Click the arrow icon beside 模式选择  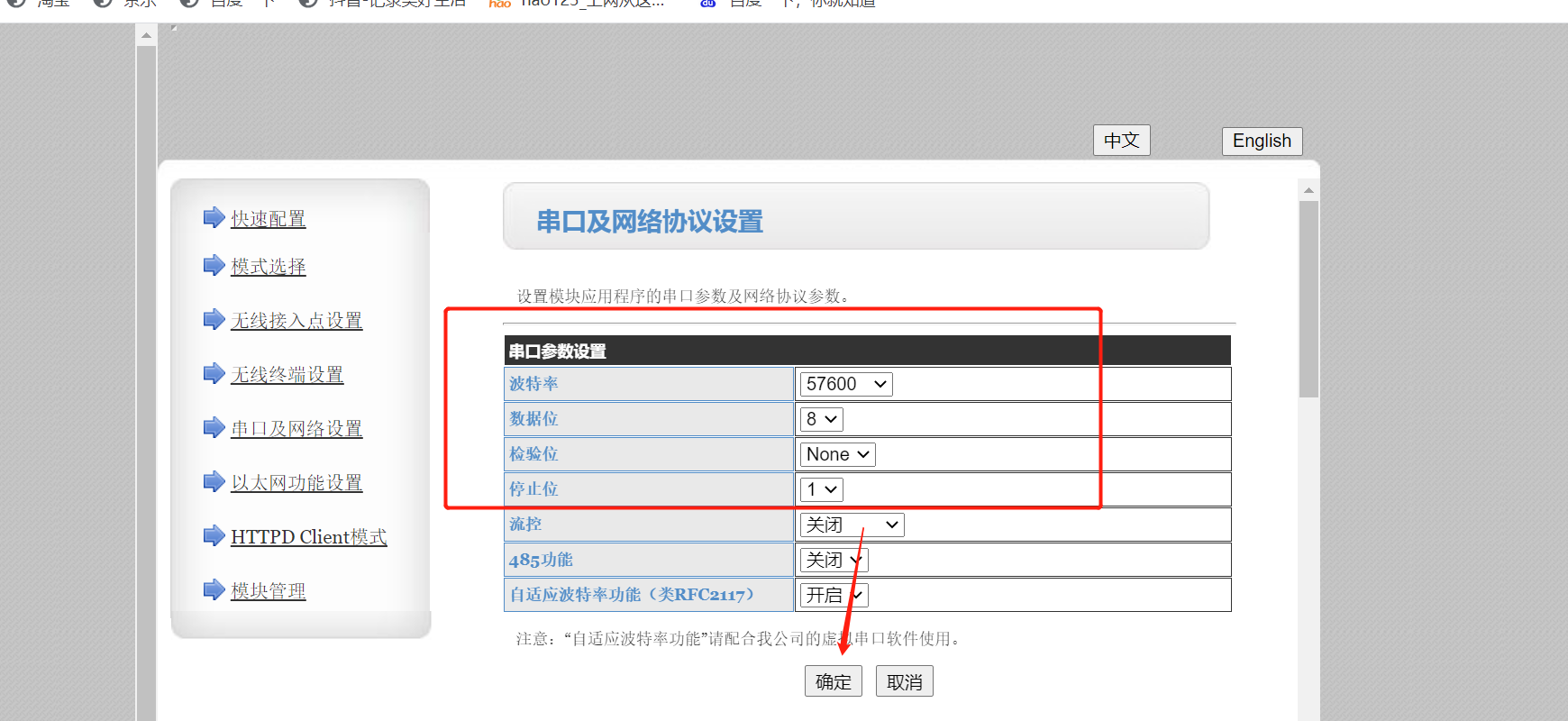[214, 265]
